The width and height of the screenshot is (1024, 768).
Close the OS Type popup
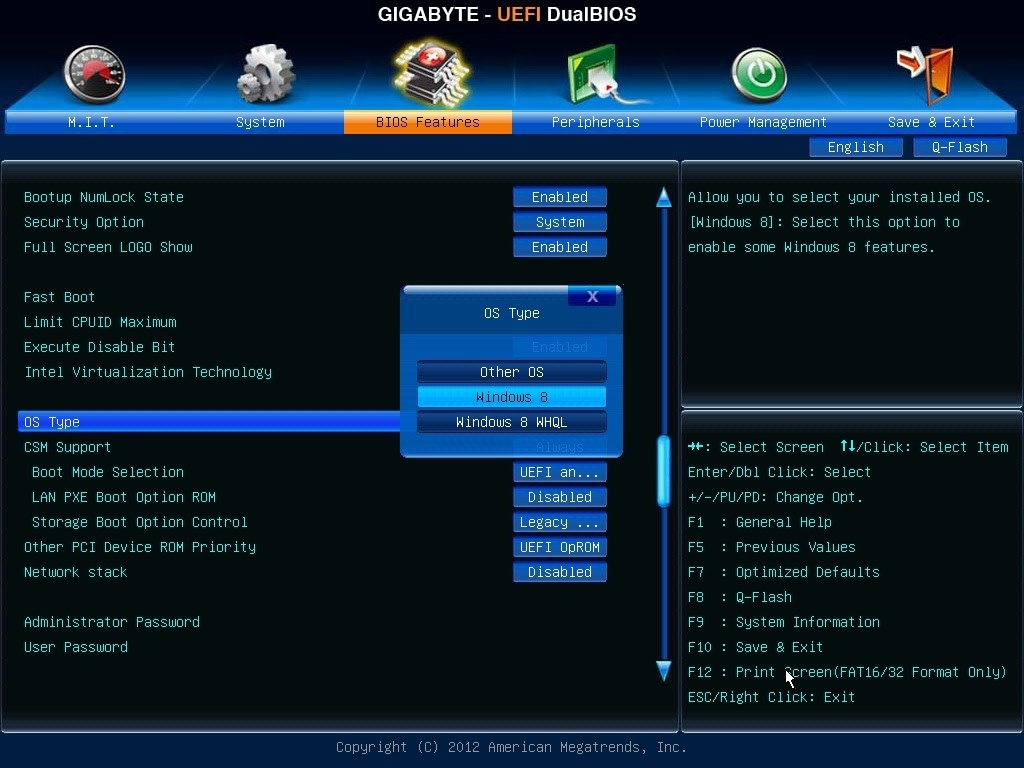coord(592,296)
